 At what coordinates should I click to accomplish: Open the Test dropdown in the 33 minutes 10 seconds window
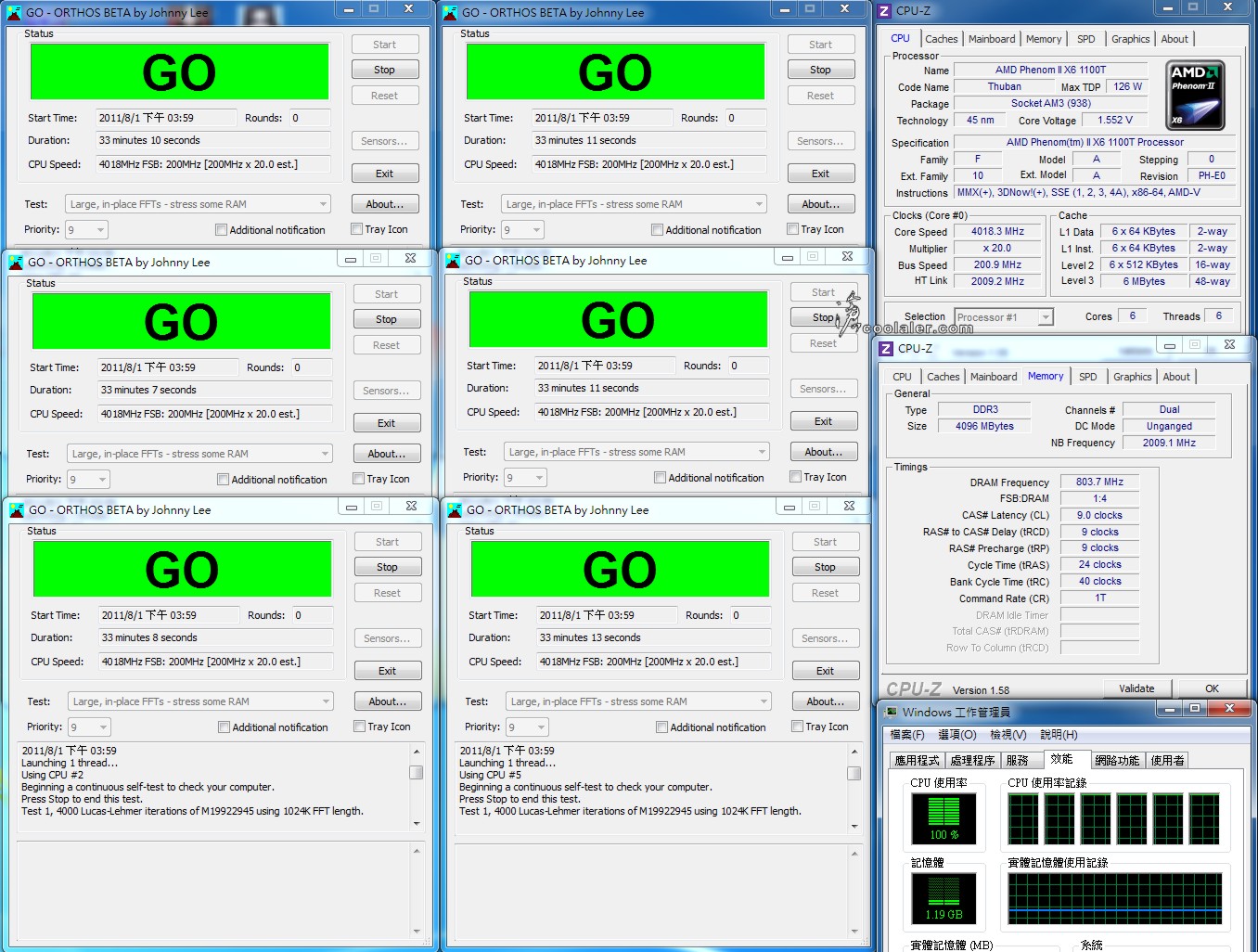pyautogui.click(x=199, y=204)
